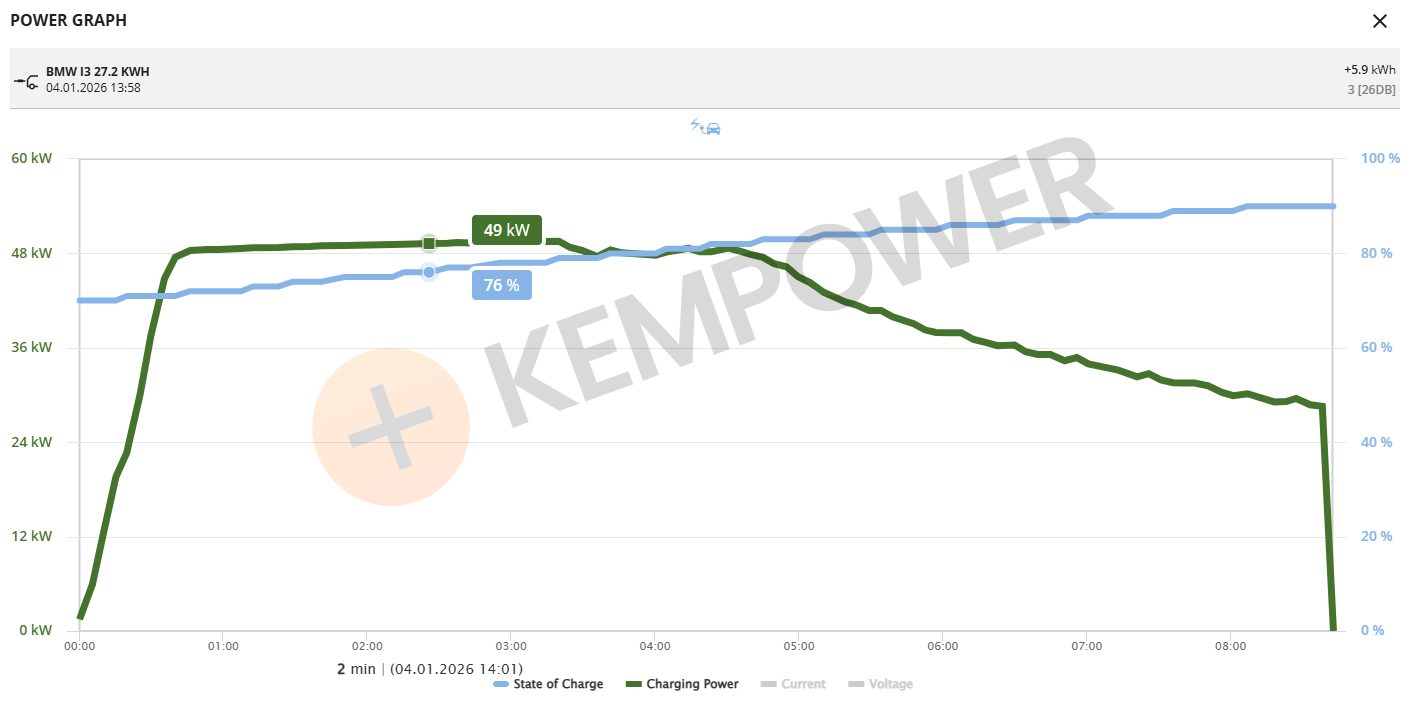Select the green square marker on power line
Screen dimensions: 1413x717
coord(429,243)
